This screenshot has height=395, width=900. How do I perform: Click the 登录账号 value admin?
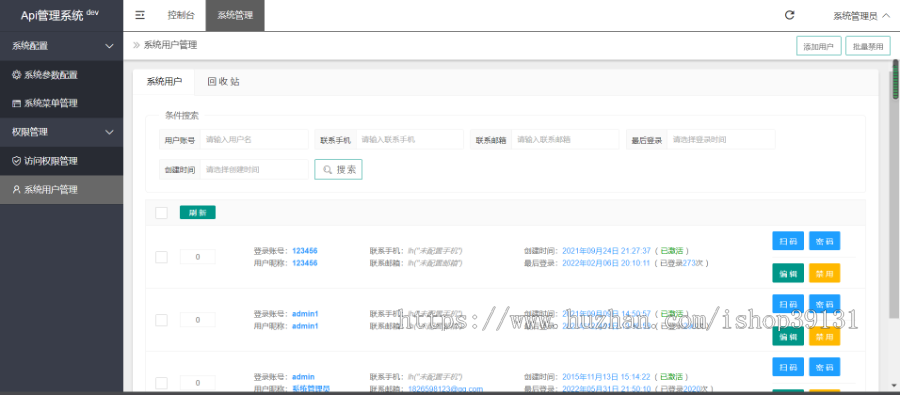click(x=303, y=377)
